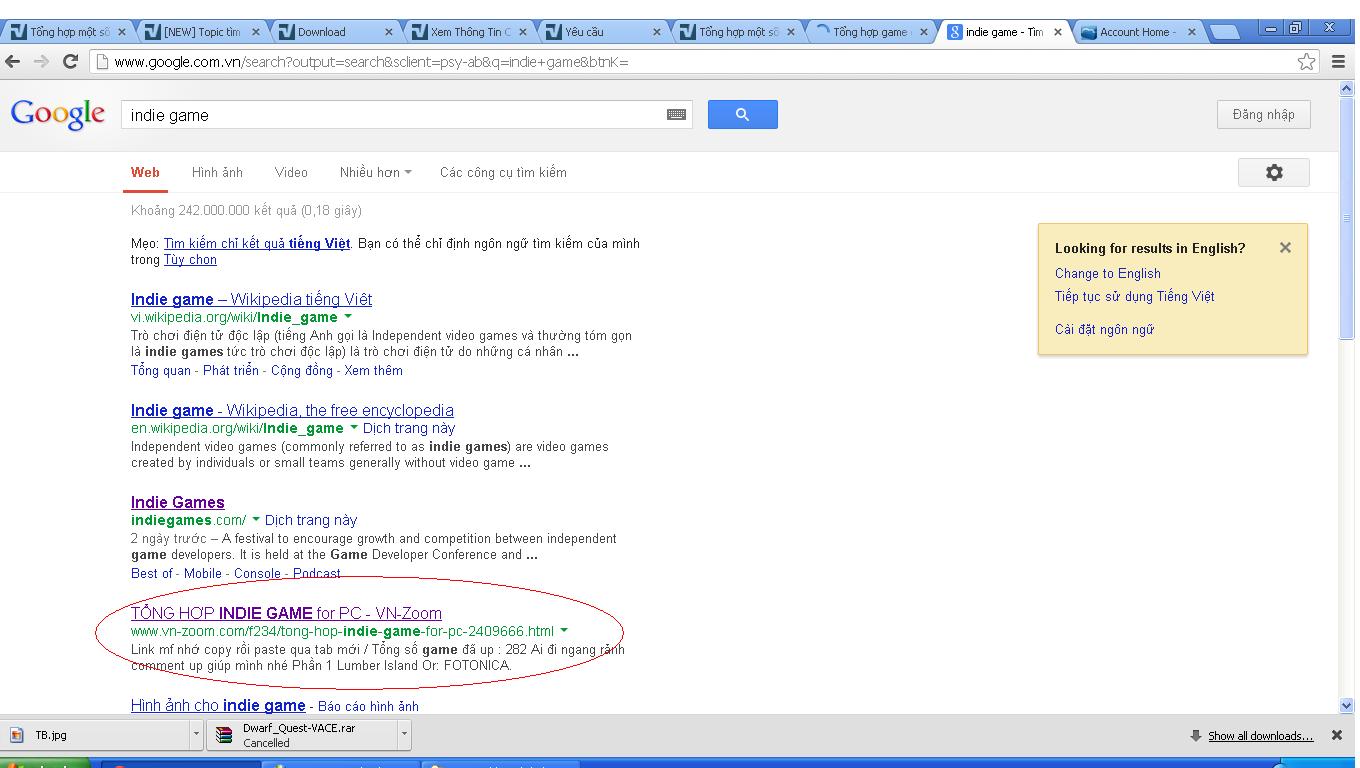
Task: Click "Báo cáo hình ảnh" link
Action: point(368,706)
